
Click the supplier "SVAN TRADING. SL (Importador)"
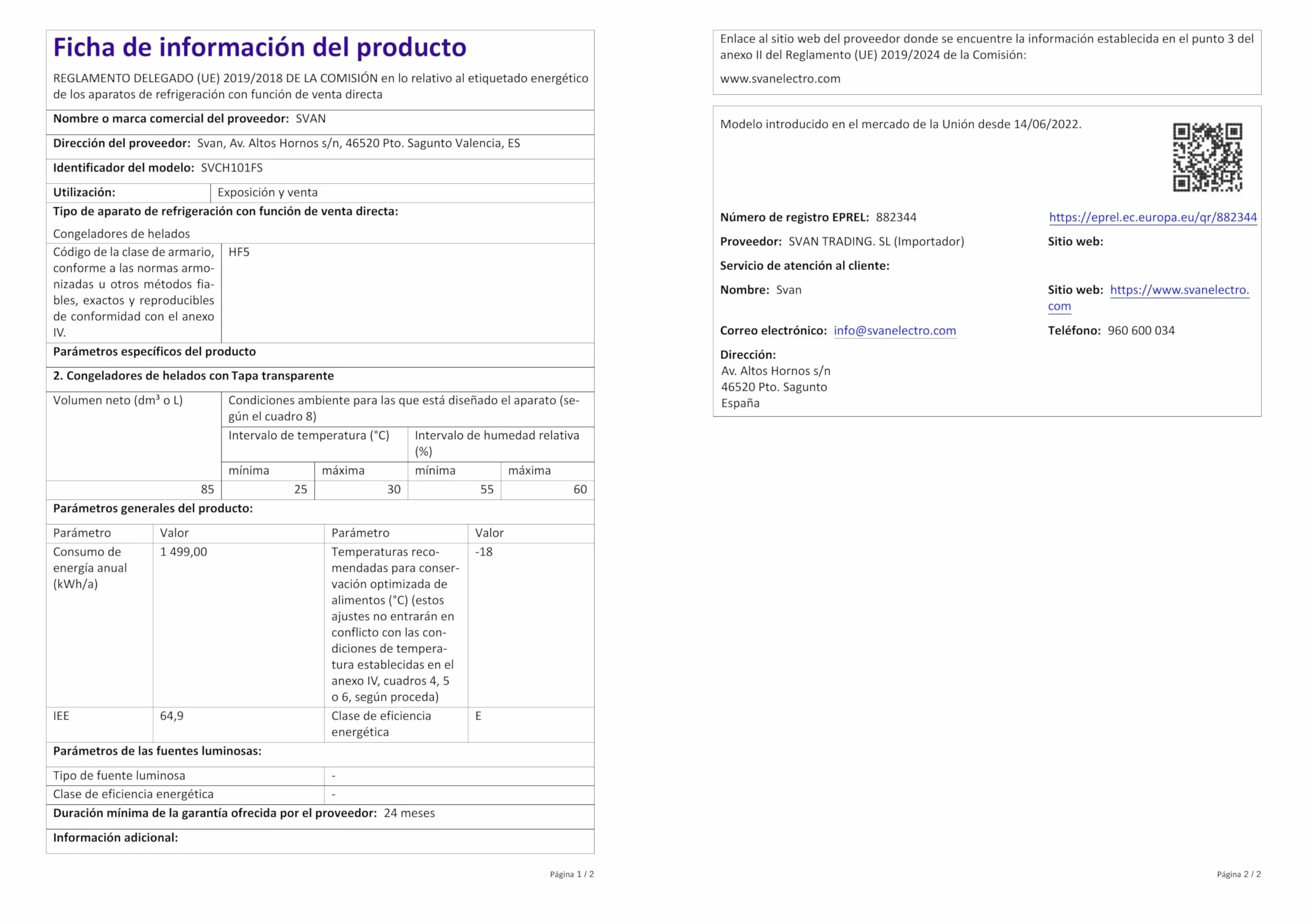876,241
